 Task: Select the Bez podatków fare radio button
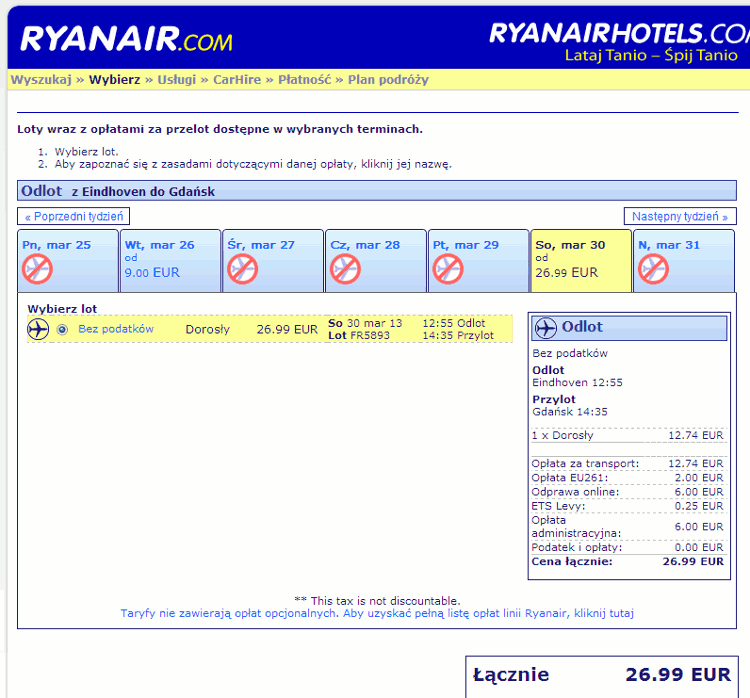pos(62,330)
